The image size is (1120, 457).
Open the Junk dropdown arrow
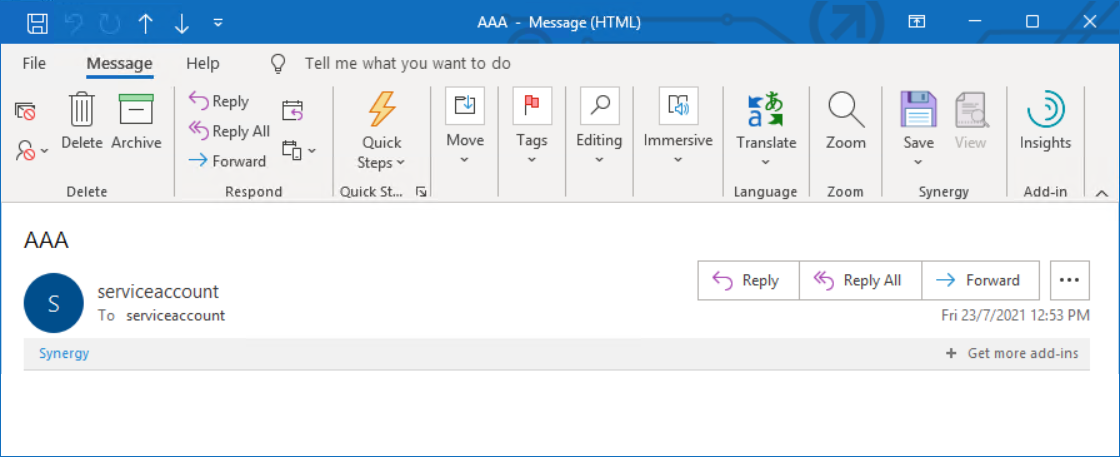pos(44,151)
